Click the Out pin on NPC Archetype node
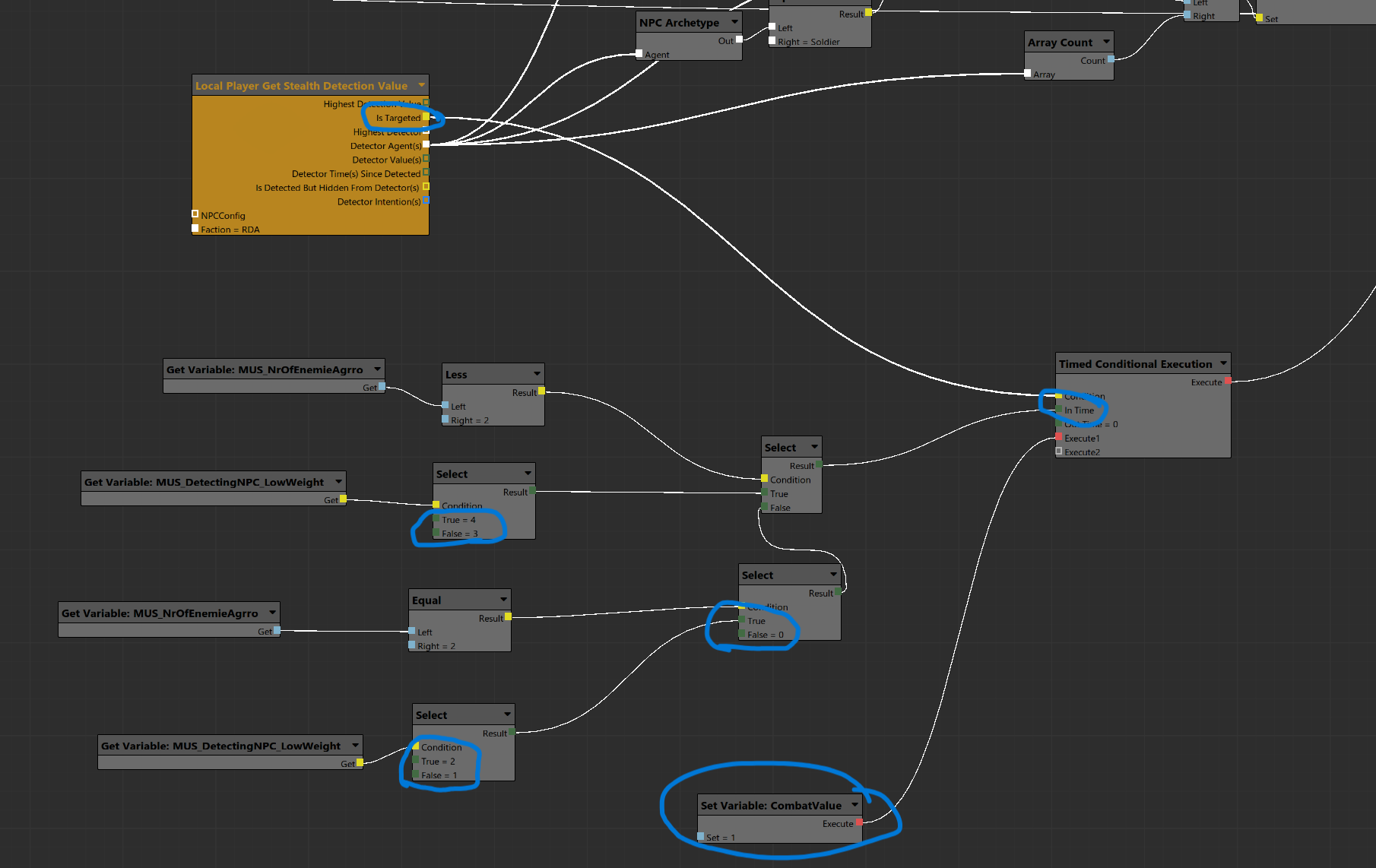Viewport: 1376px width, 868px height. tap(738, 40)
